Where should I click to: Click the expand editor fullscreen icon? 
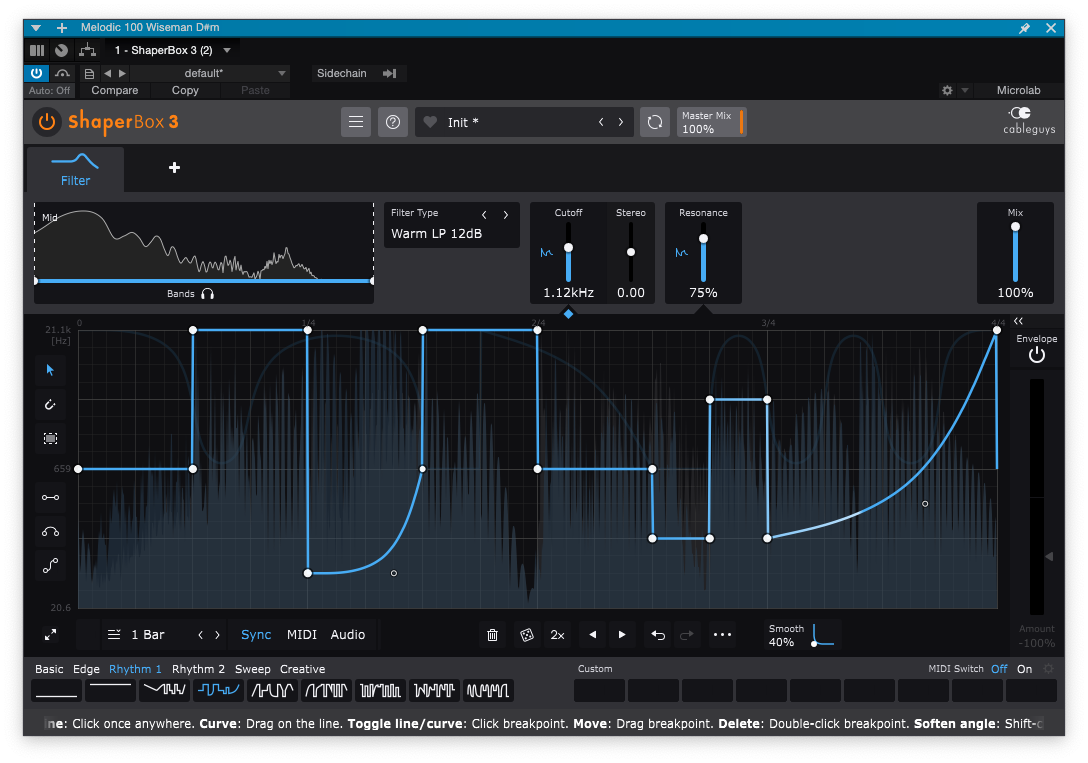[x=51, y=635]
